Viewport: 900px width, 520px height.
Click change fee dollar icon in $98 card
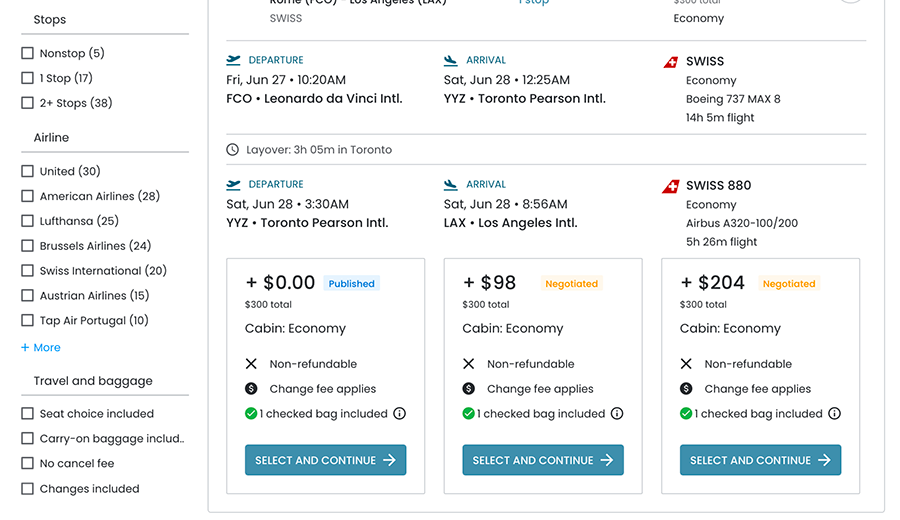(469, 389)
